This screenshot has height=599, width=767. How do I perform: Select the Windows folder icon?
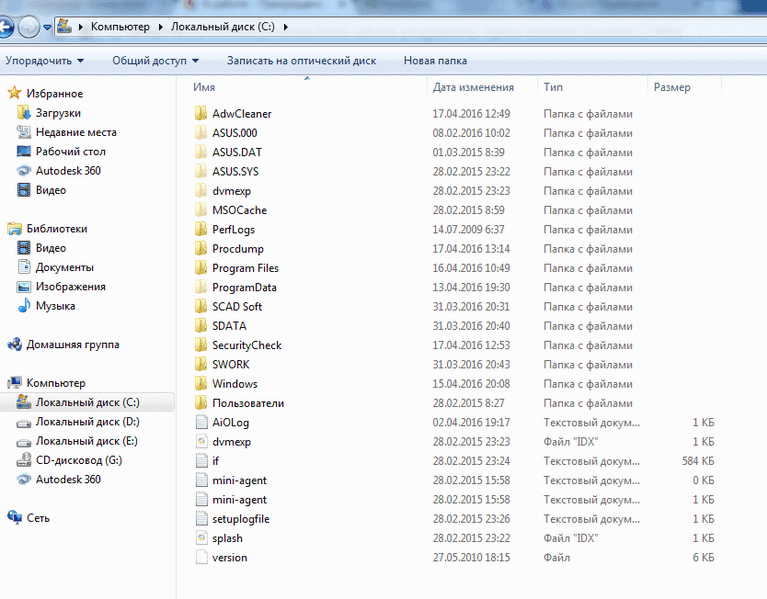(x=201, y=384)
